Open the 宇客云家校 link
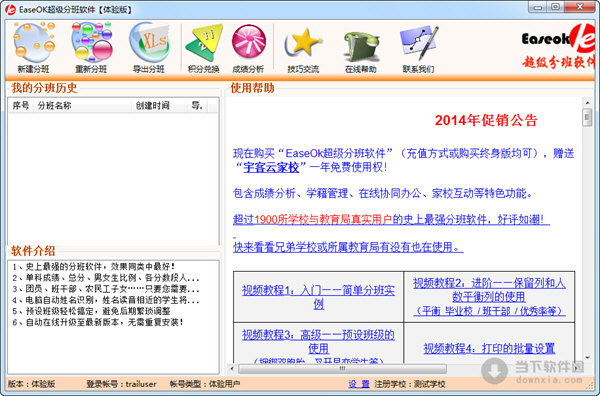Image resolution: width=600 pixels, height=396 pixels. point(271,167)
